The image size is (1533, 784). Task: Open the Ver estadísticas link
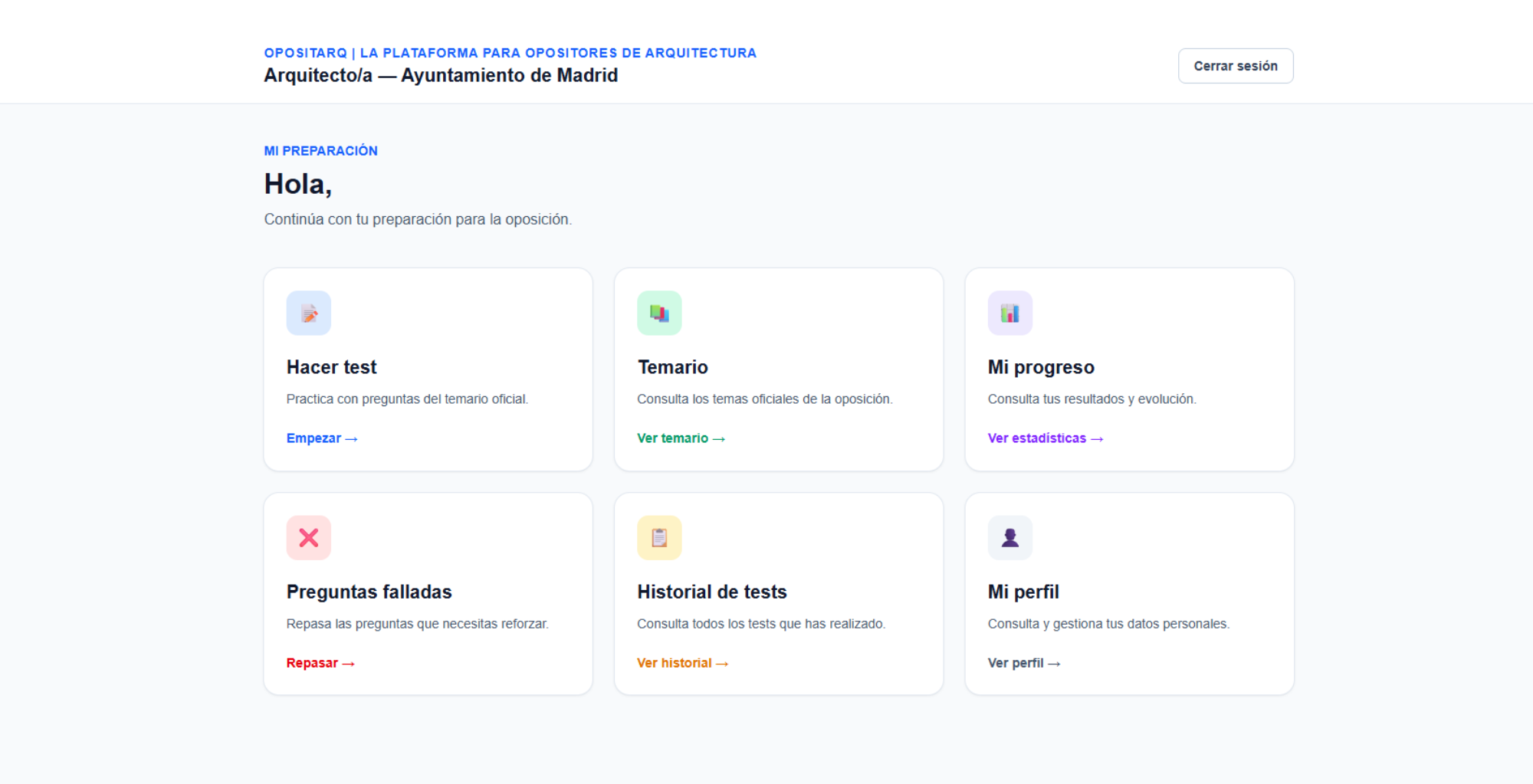tap(1046, 438)
